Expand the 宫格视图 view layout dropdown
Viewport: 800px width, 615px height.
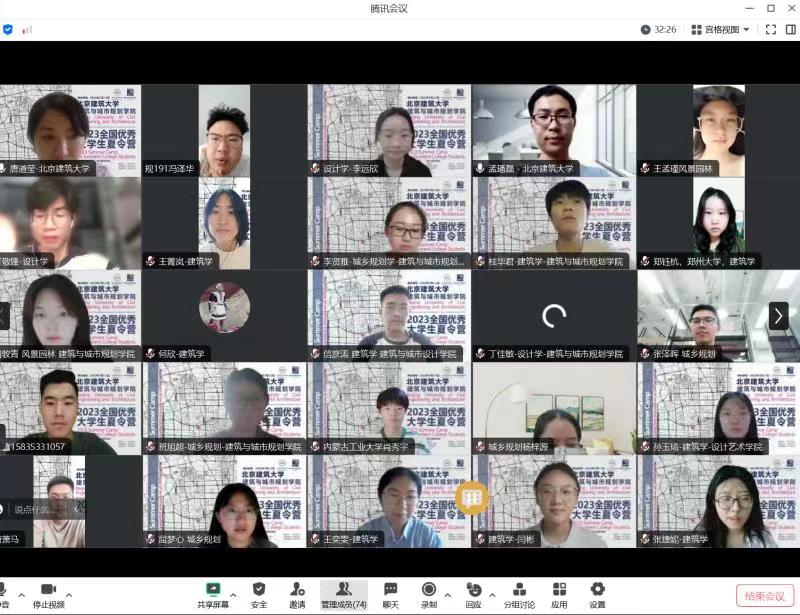coord(720,30)
